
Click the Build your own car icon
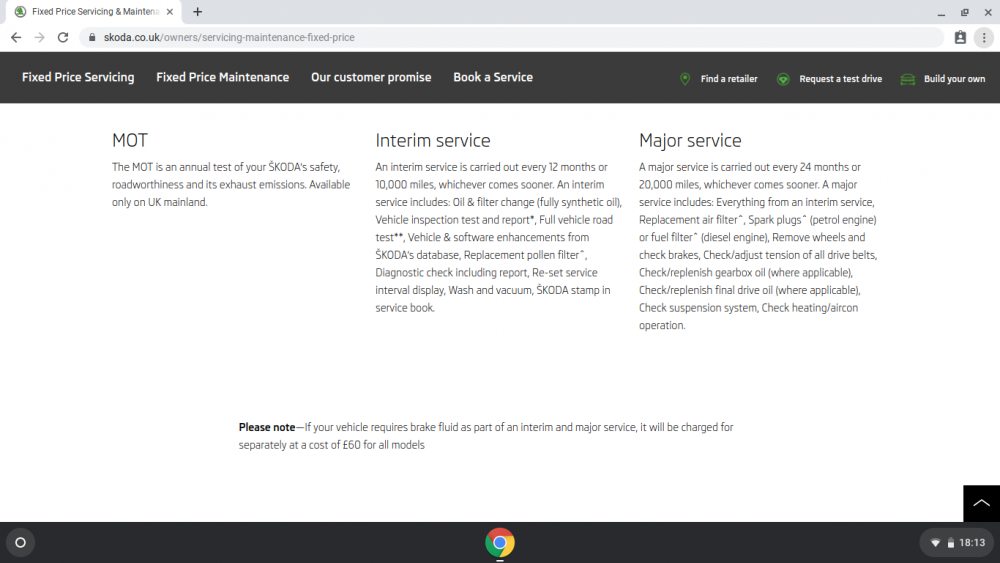[x=908, y=79]
